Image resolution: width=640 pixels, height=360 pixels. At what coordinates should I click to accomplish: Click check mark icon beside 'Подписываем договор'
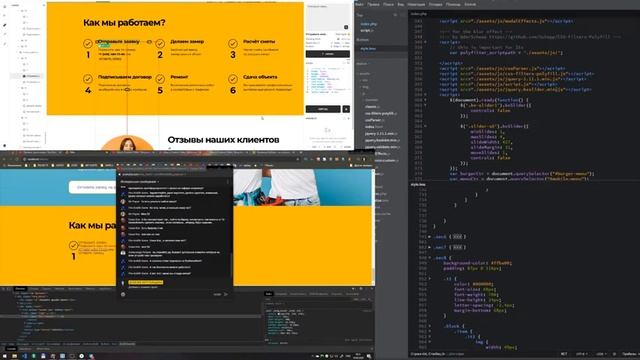coord(88,79)
